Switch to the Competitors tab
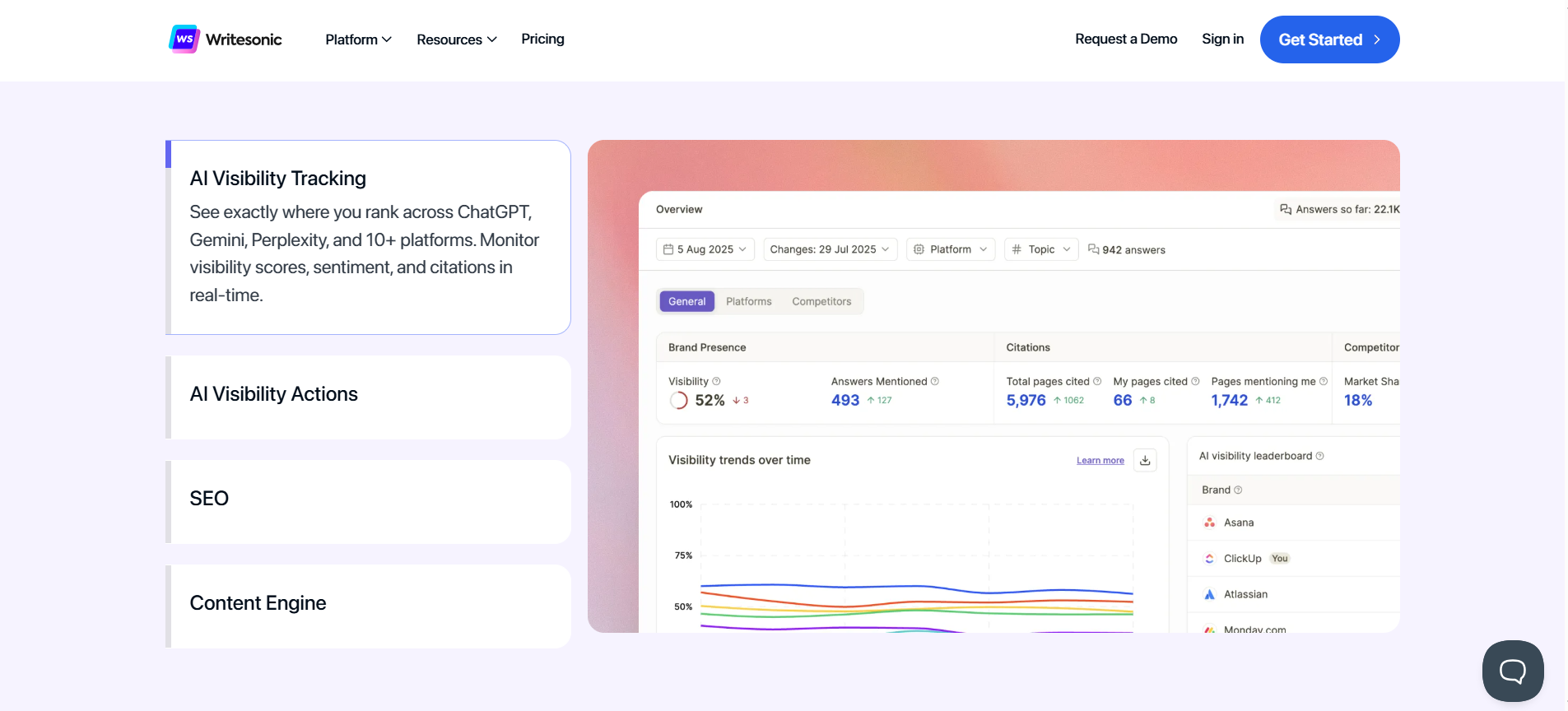Image resolution: width=1568 pixels, height=711 pixels. 821,301
